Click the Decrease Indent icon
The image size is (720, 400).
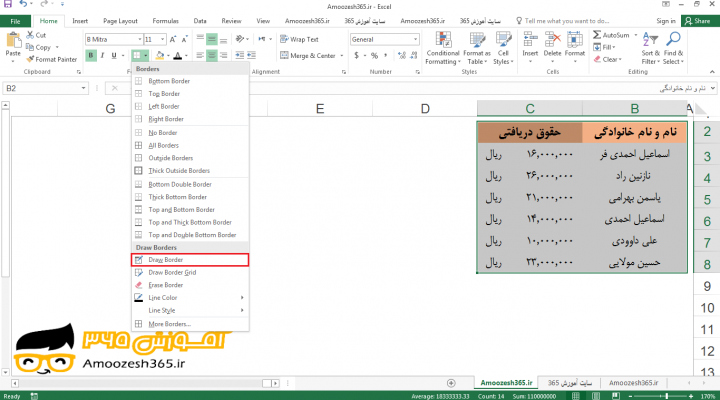[x=240, y=55]
